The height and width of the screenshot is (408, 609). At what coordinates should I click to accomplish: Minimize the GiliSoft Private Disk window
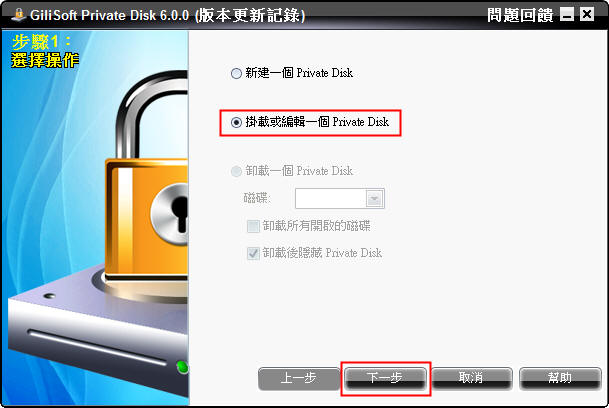click(x=567, y=14)
